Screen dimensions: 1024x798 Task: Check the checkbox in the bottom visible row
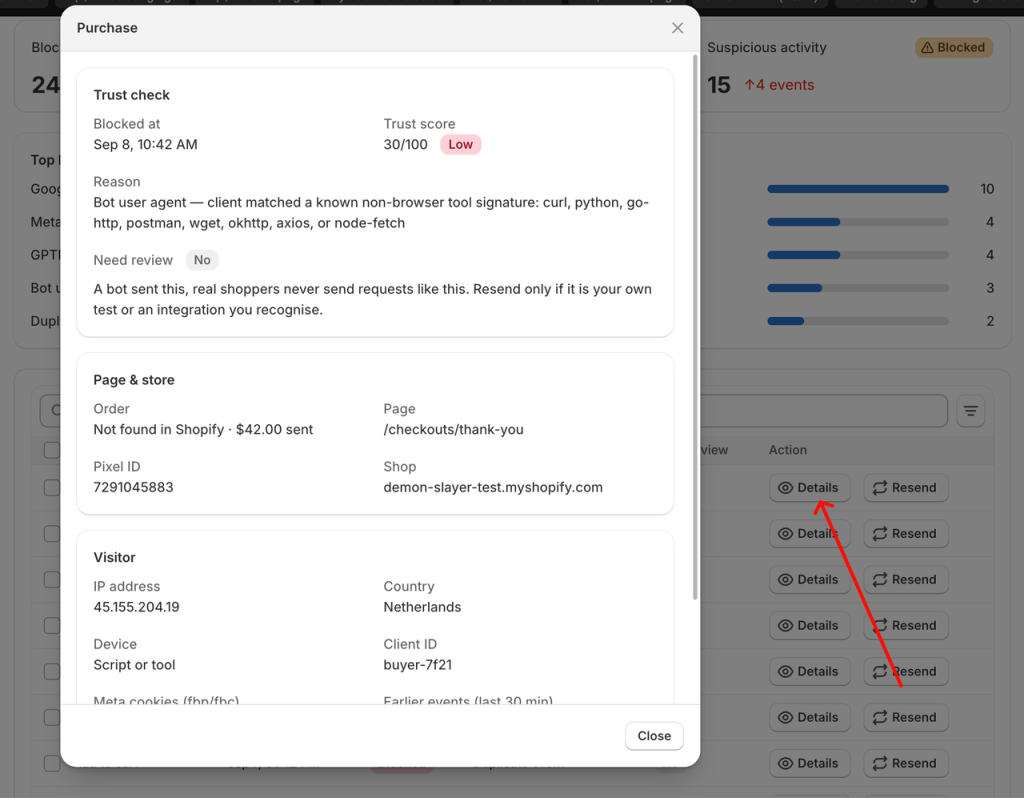(52, 763)
